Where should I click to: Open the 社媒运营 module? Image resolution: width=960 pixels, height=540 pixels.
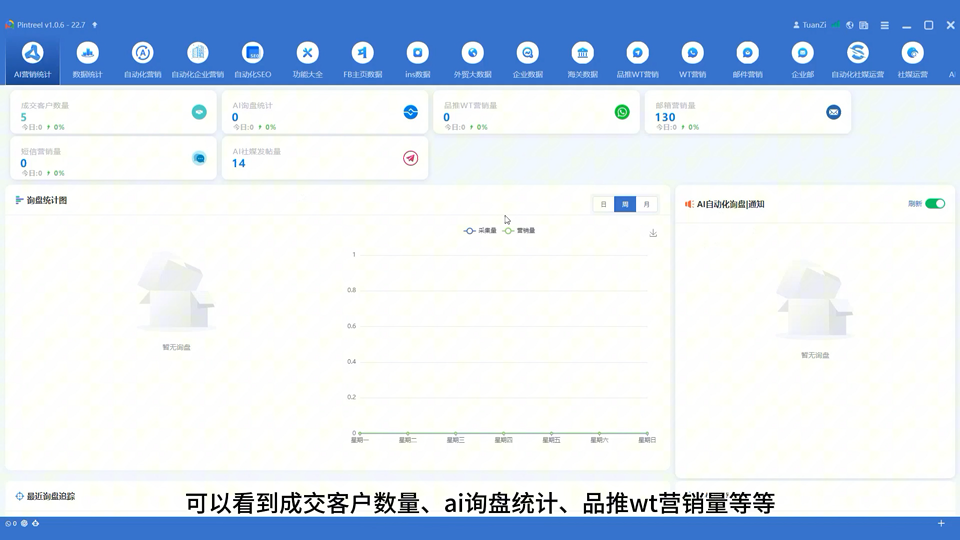pyautogui.click(x=913, y=60)
